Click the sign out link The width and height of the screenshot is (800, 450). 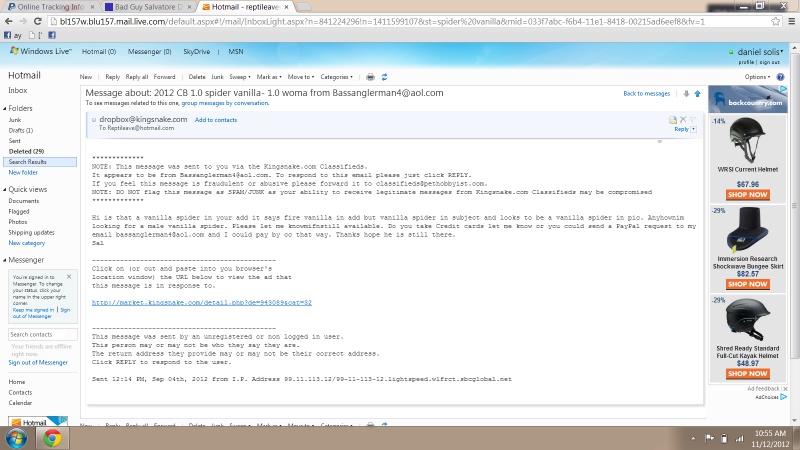[x=770, y=62]
